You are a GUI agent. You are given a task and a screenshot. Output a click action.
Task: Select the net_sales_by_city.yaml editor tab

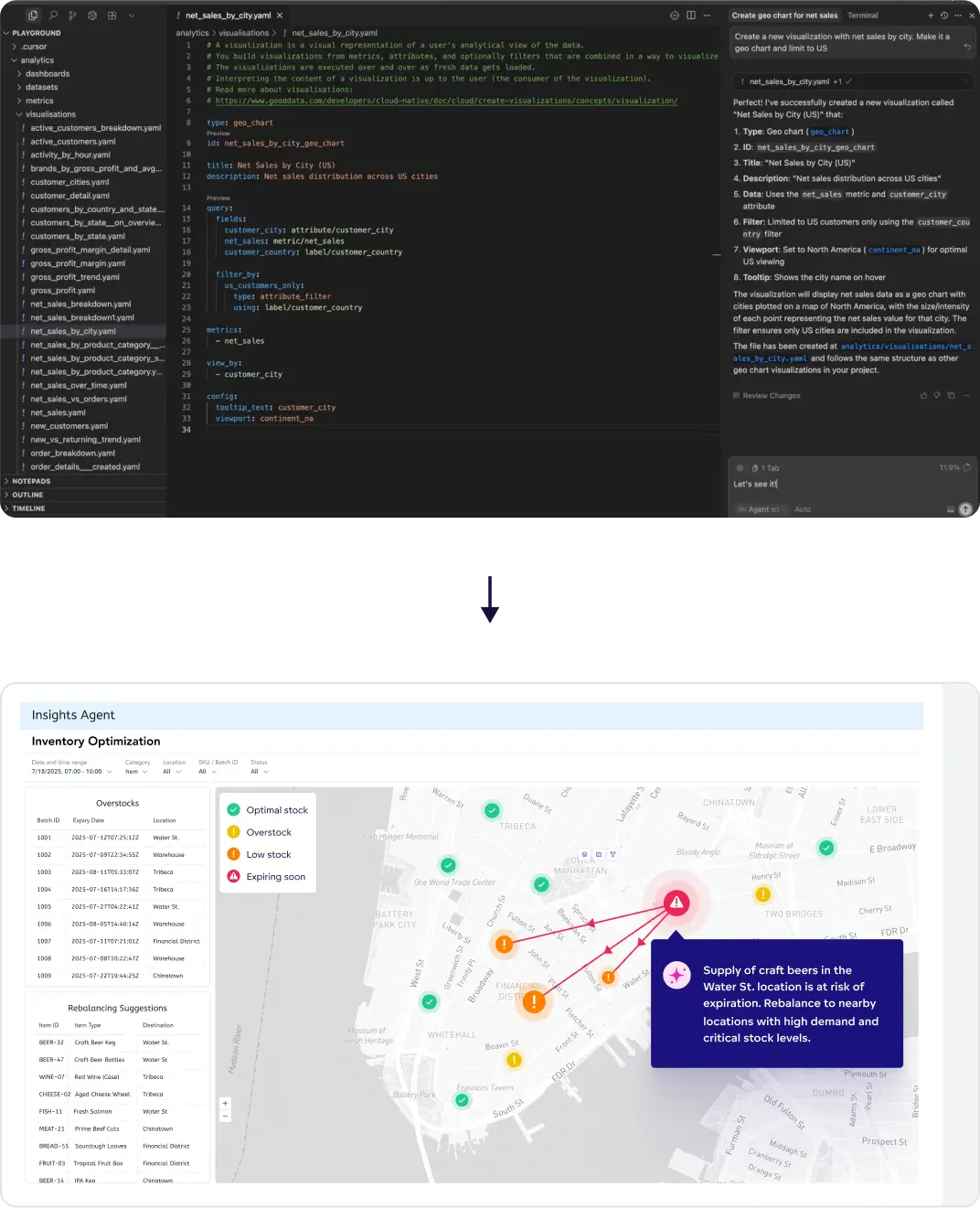click(x=228, y=16)
